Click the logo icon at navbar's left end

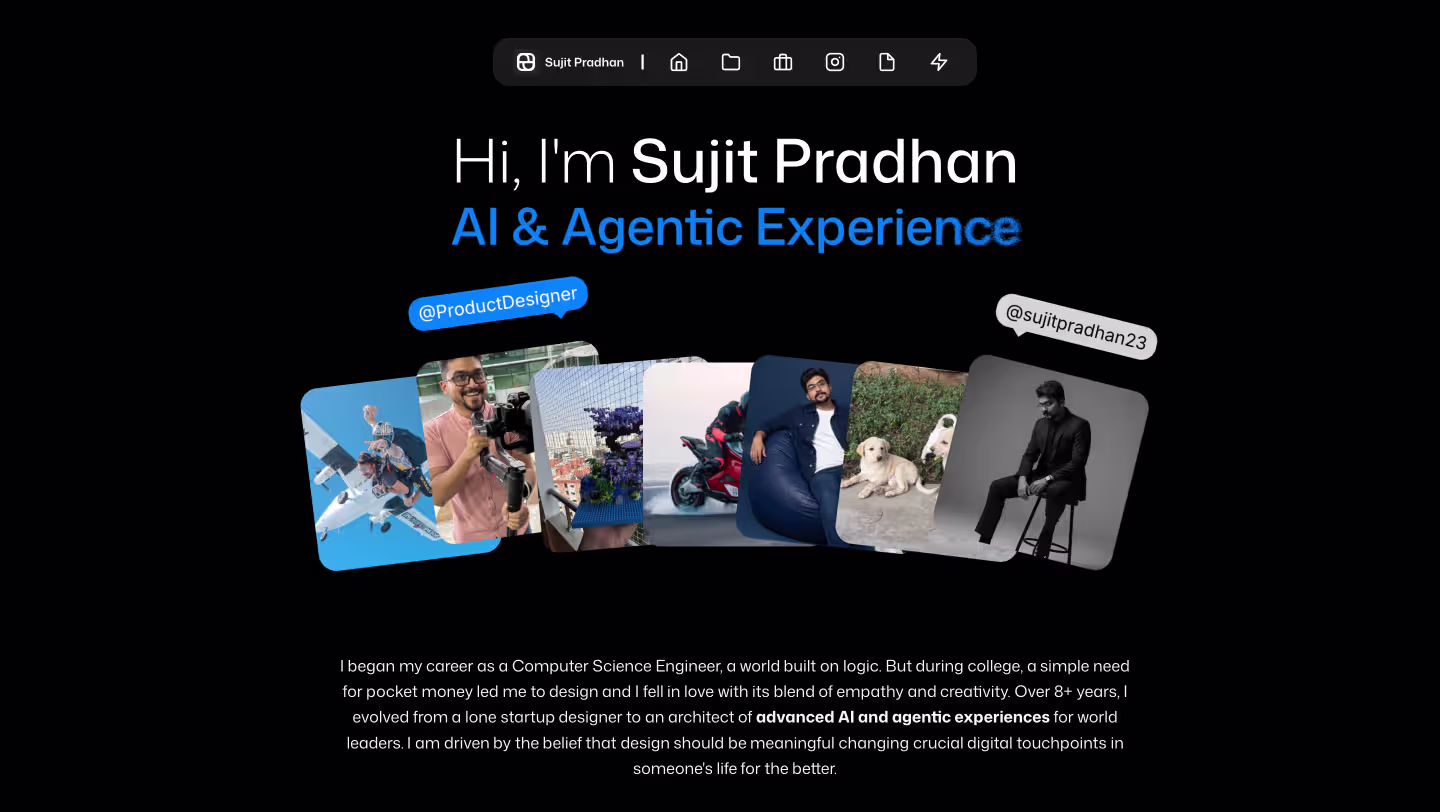click(x=525, y=61)
